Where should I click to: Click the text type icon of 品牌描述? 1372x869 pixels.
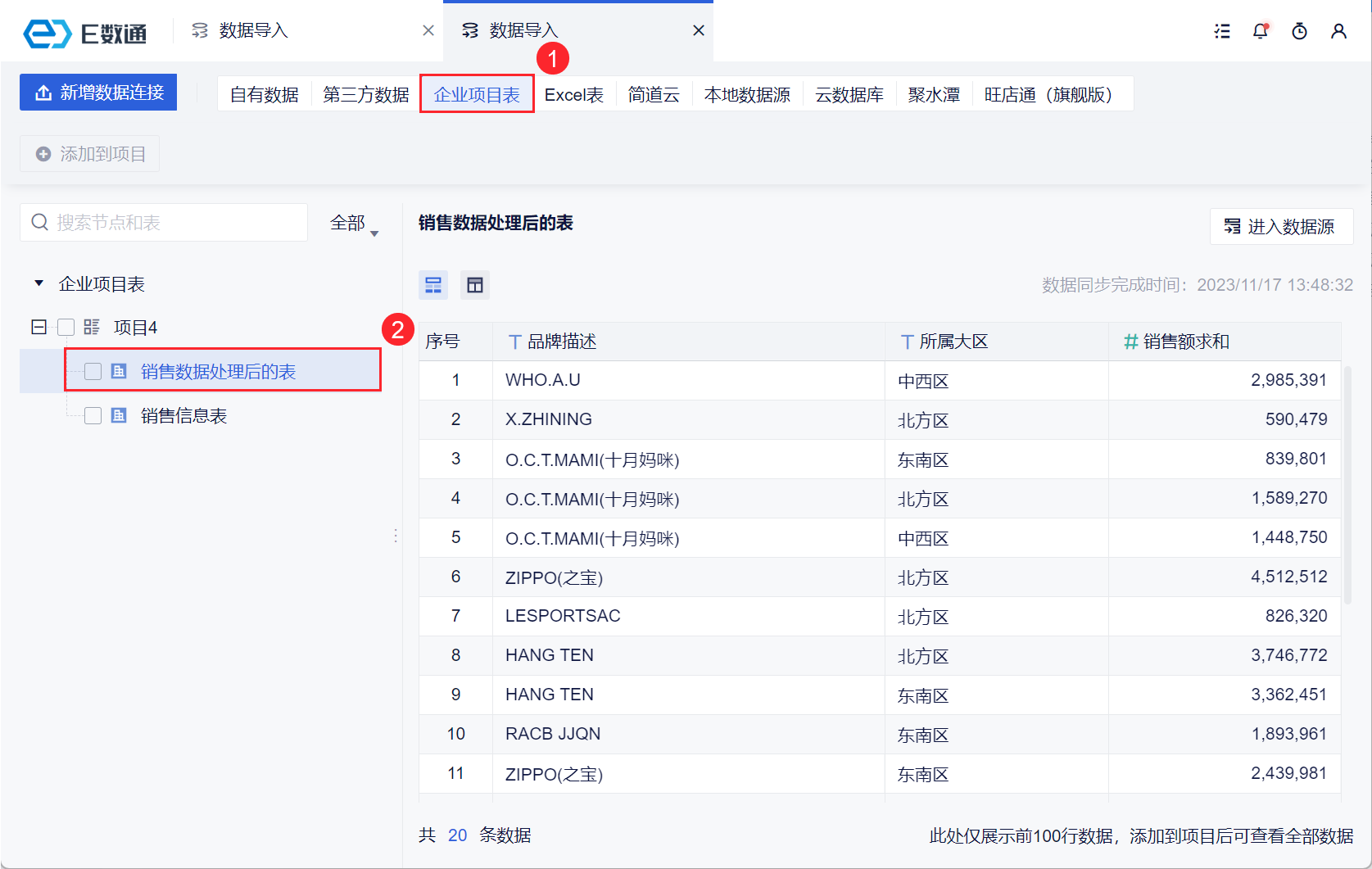pos(515,342)
